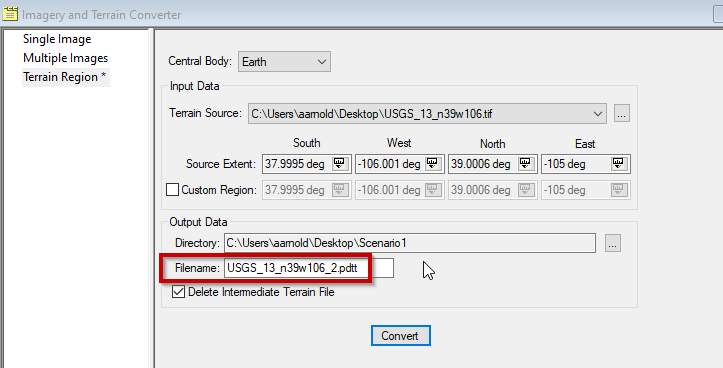Click the Filename input field
723x368 pixels.
click(309, 268)
